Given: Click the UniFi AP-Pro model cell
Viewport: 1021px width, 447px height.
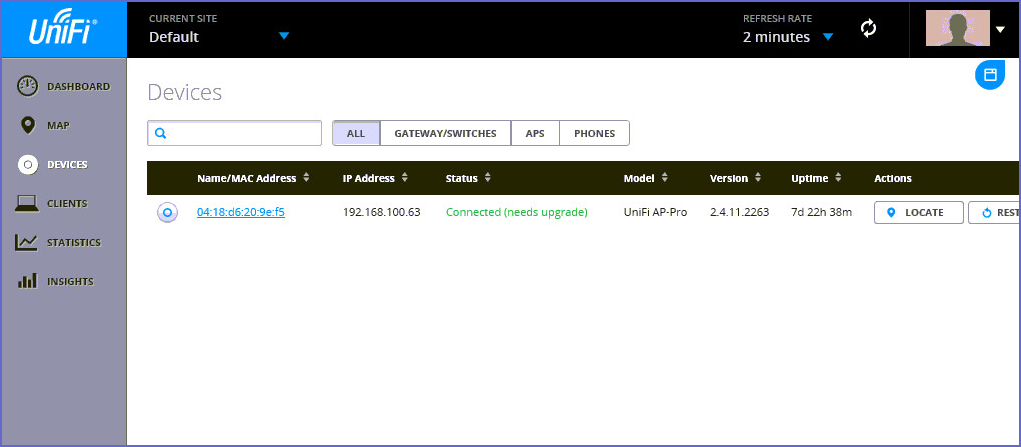Looking at the screenshot, I should pos(655,212).
